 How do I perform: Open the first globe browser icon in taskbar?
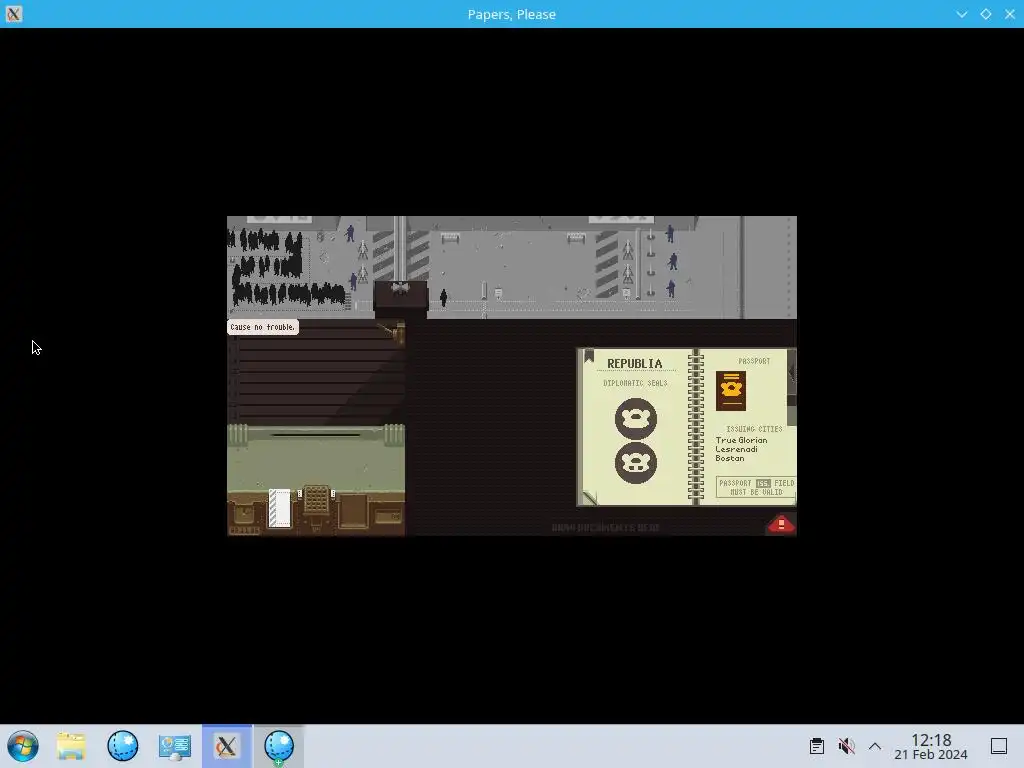click(x=123, y=746)
